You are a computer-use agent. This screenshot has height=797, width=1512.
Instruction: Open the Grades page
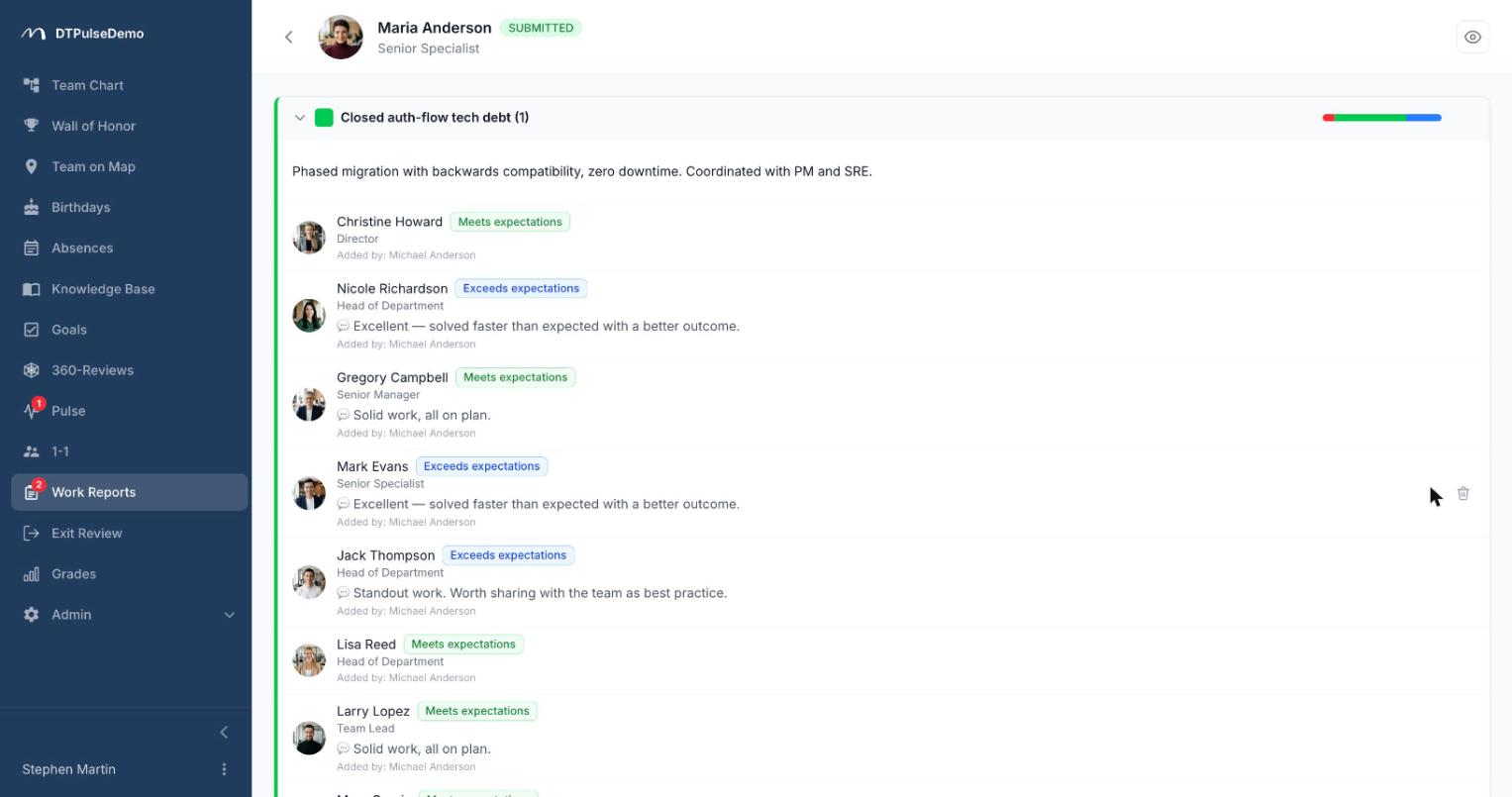[130, 574]
